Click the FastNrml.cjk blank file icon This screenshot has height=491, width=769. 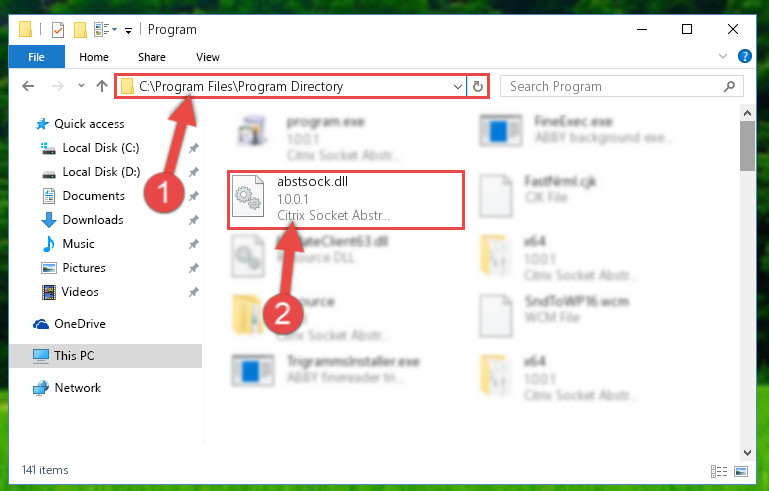[x=496, y=196]
